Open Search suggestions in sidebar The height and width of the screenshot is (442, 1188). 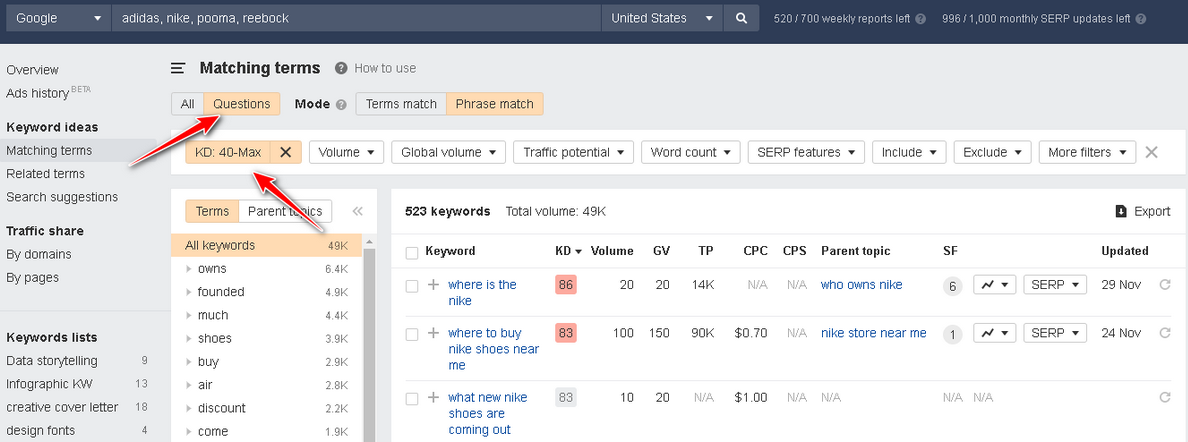62,197
